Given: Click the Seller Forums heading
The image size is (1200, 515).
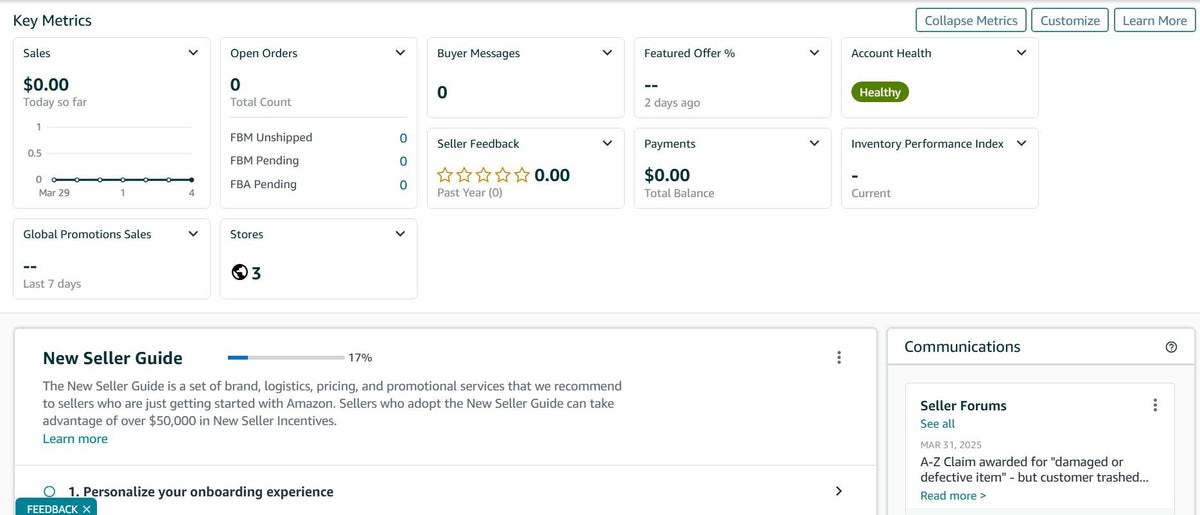Looking at the screenshot, I should 963,406.
